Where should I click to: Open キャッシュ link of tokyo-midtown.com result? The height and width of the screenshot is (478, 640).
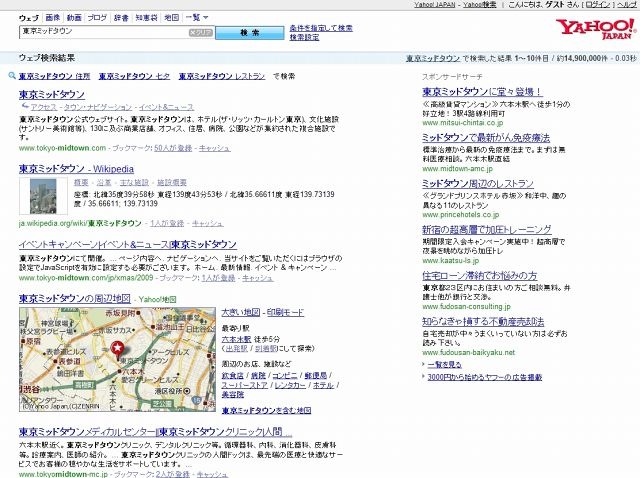click(x=215, y=148)
